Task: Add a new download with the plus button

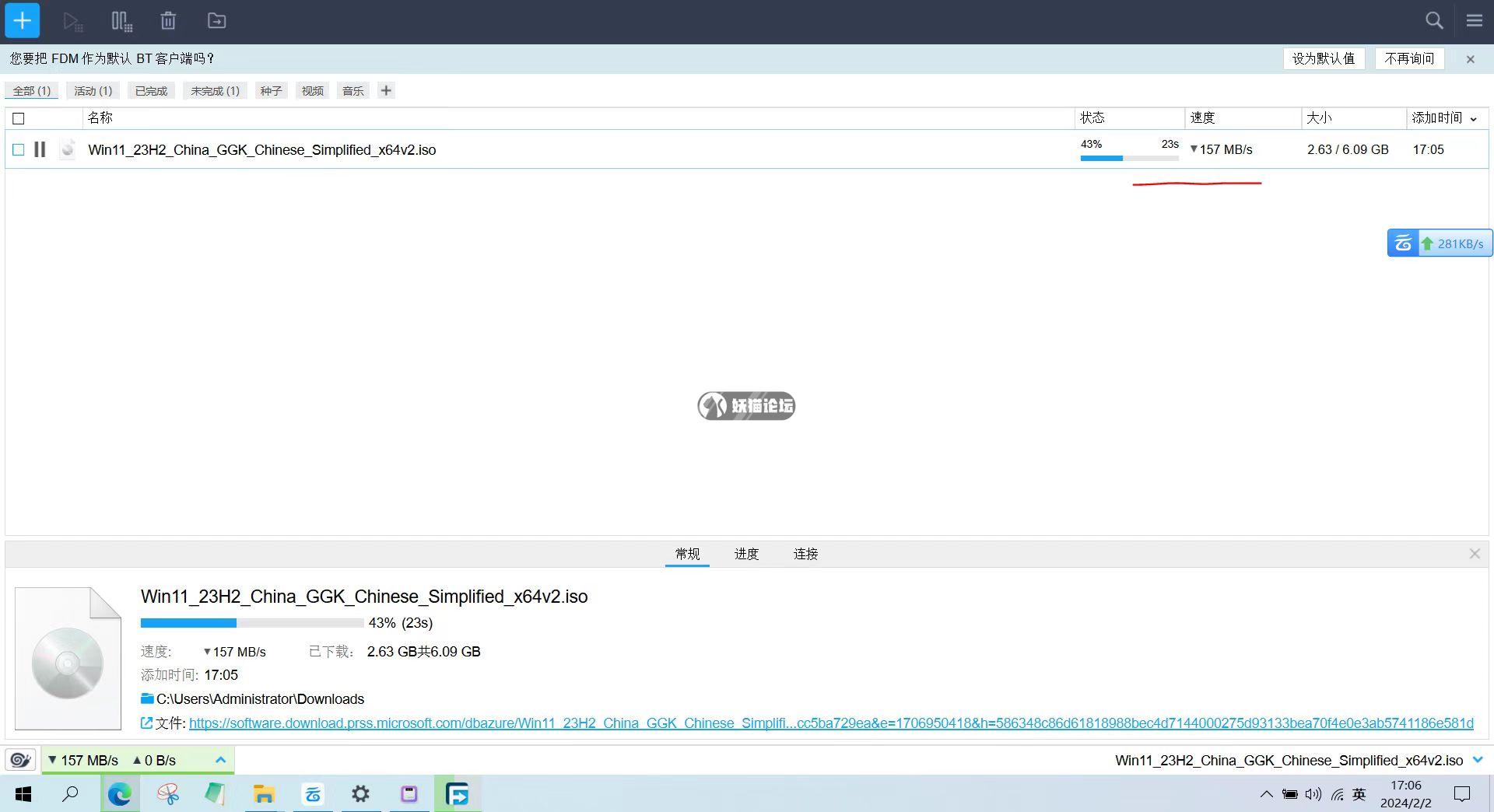Action: [23, 20]
